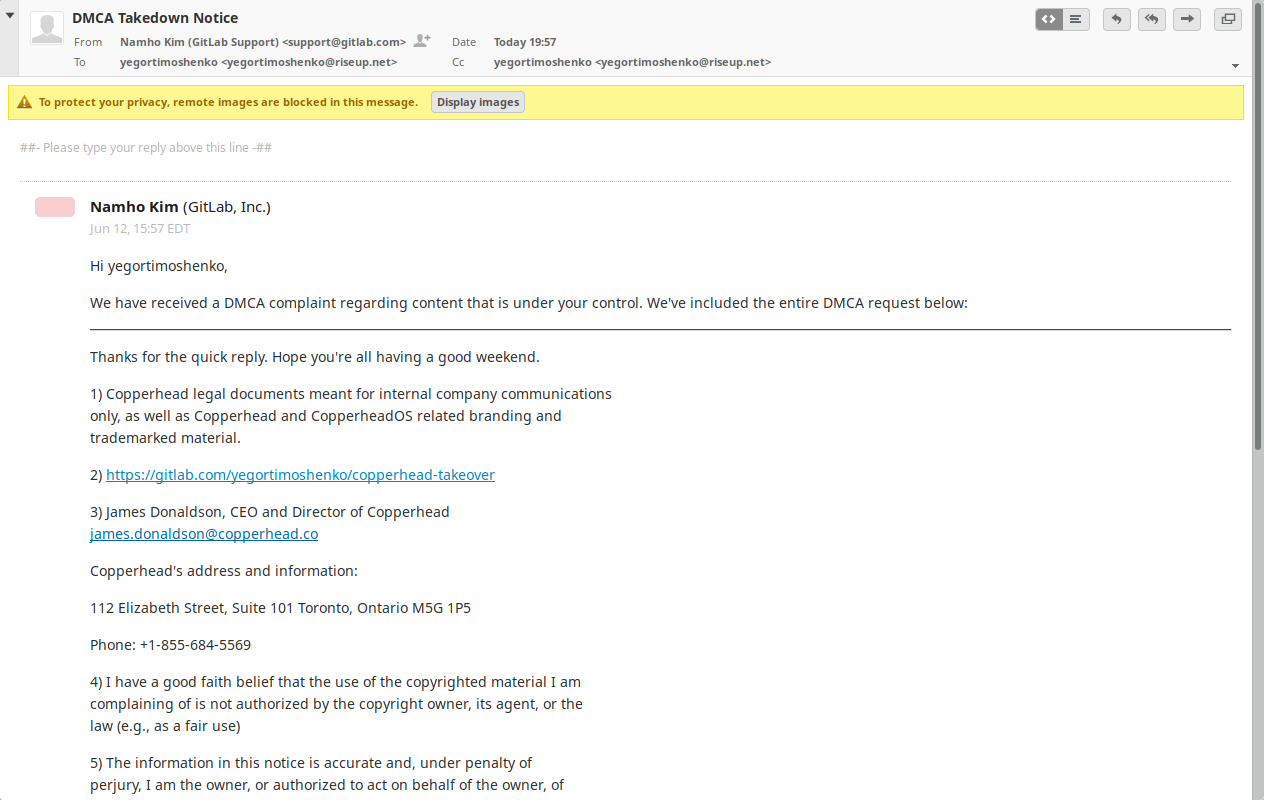Image resolution: width=1264 pixels, height=800 pixels.
Task: Switch to HTML view of the message
Action: 1048,19
